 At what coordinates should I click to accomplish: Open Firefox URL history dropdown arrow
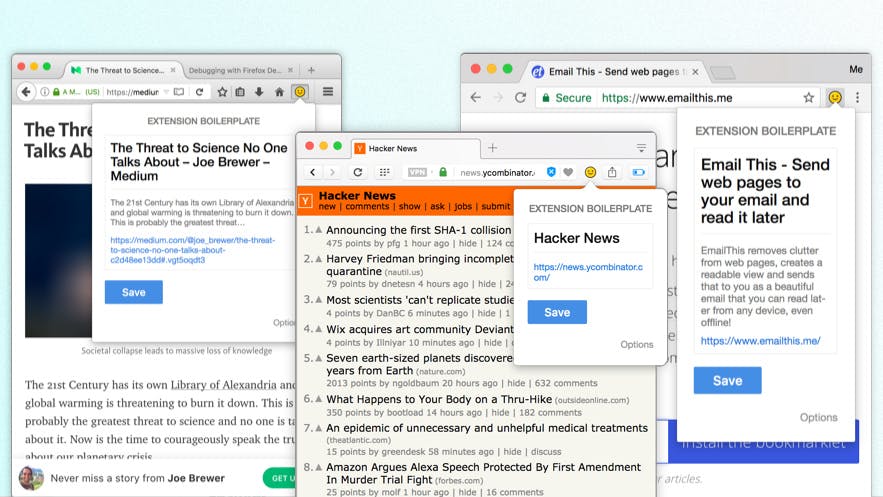pos(166,92)
